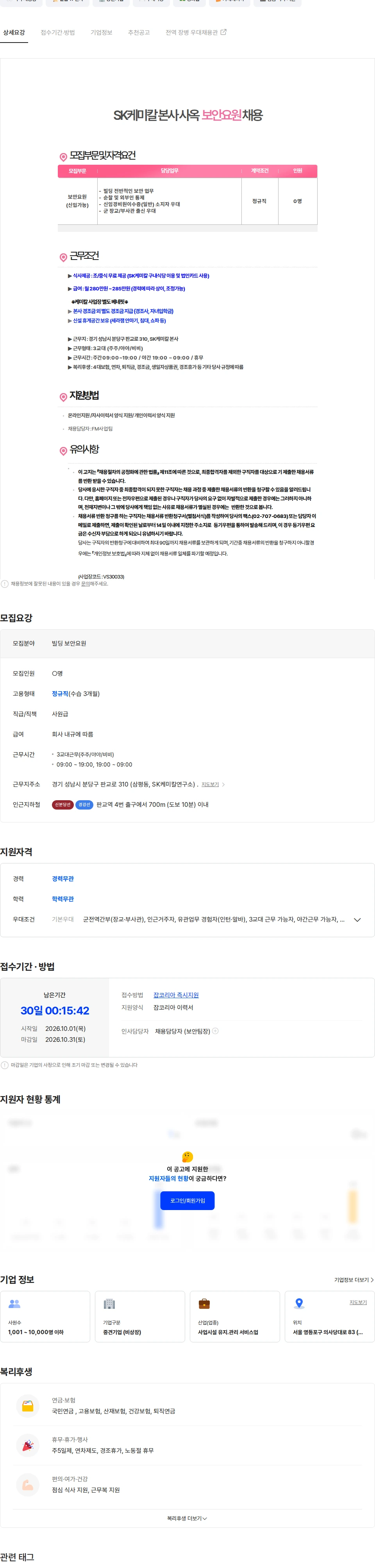The image size is (375, 1568).
Task: Click the 기업구분 building icon
Action: click(110, 1304)
